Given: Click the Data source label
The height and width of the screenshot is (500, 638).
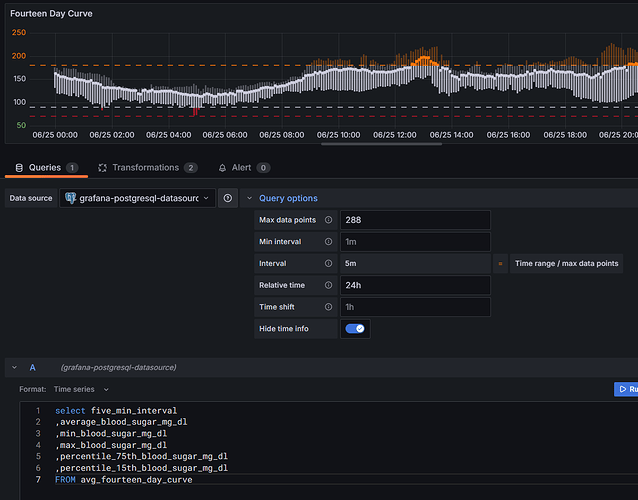Looking at the screenshot, I should pyautogui.click(x=31, y=198).
